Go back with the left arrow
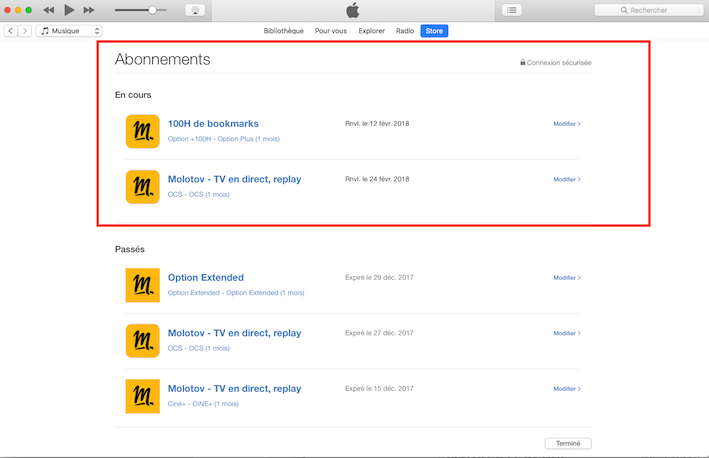The width and height of the screenshot is (709, 458). coord(11,31)
